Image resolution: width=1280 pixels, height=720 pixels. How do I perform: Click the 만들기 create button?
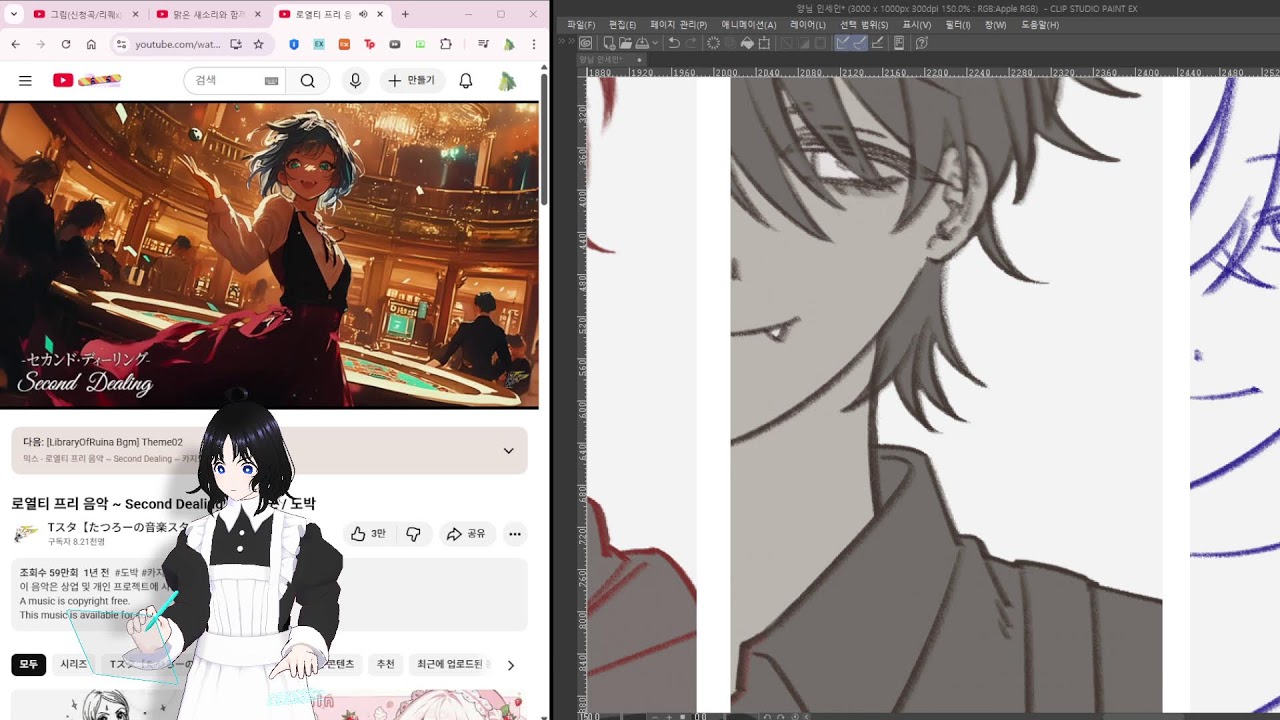[412, 80]
